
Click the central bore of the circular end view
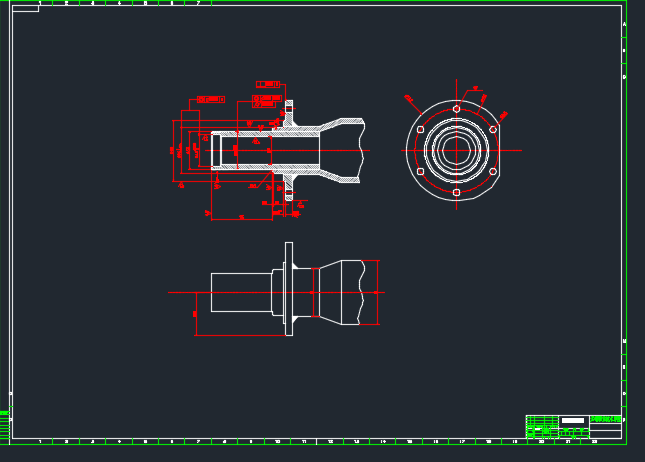point(456,151)
